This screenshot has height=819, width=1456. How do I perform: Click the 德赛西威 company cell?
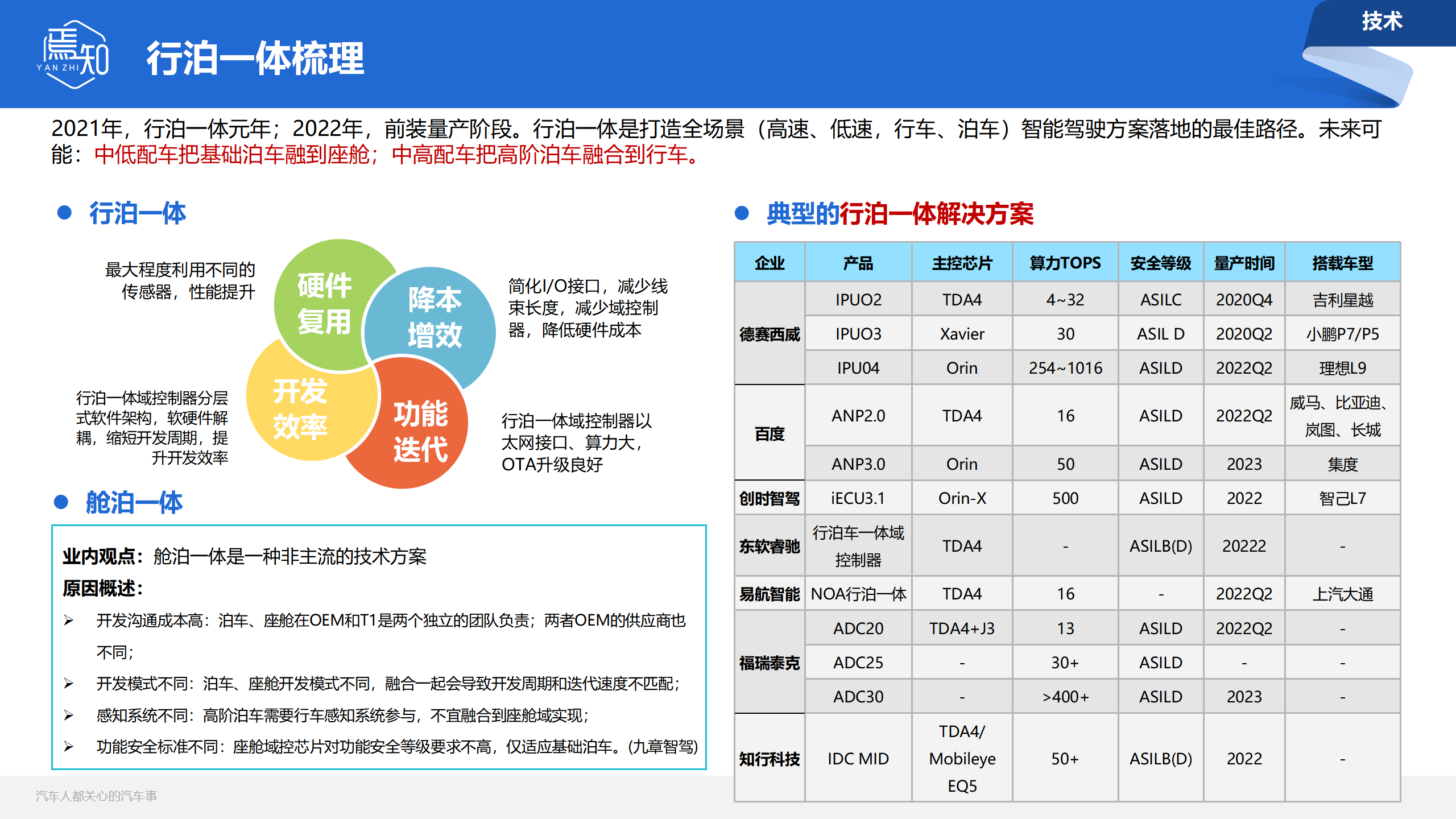tap(770, 334)
